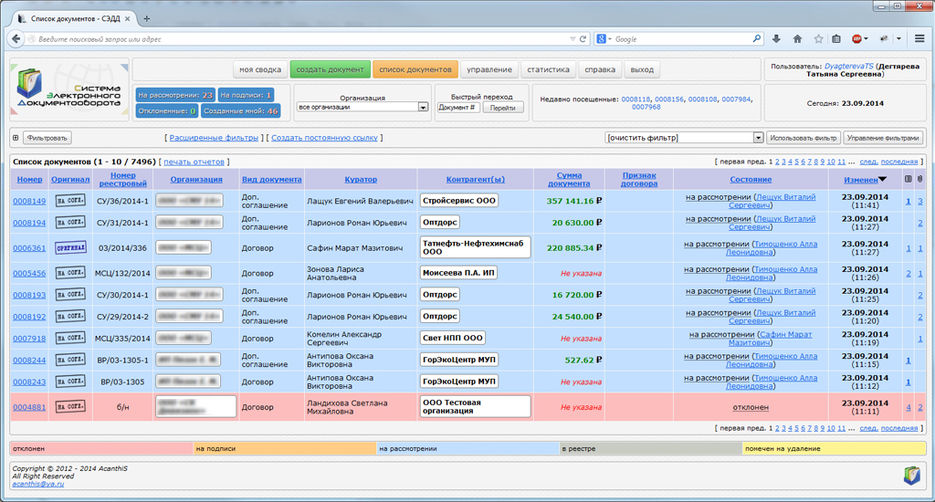Screen dimensions: 935x502
Task: Click the document system logo image
Action: click(69, 90)
